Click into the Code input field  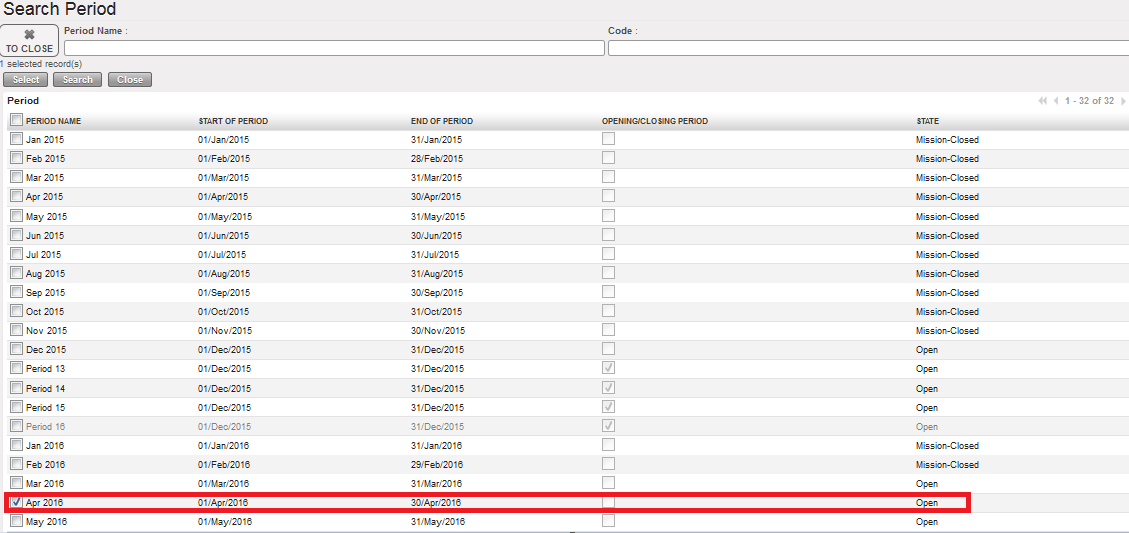pos(868,48)
